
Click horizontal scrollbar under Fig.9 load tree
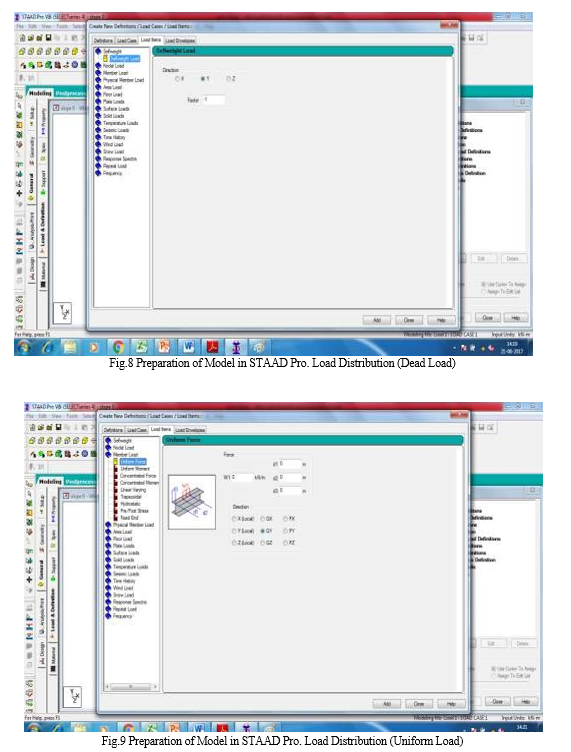pyautogui.click(x=131, y=687)
